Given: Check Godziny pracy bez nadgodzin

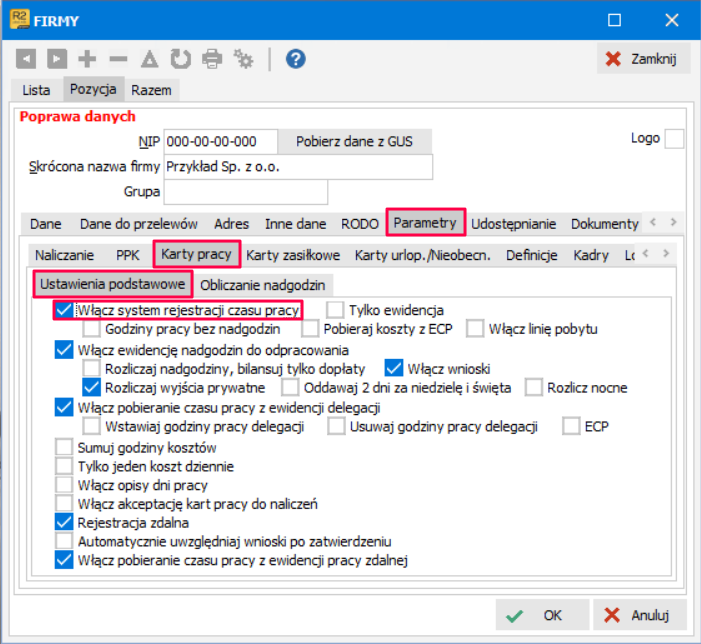Looking at the screenshot, I should click(92, 328).
